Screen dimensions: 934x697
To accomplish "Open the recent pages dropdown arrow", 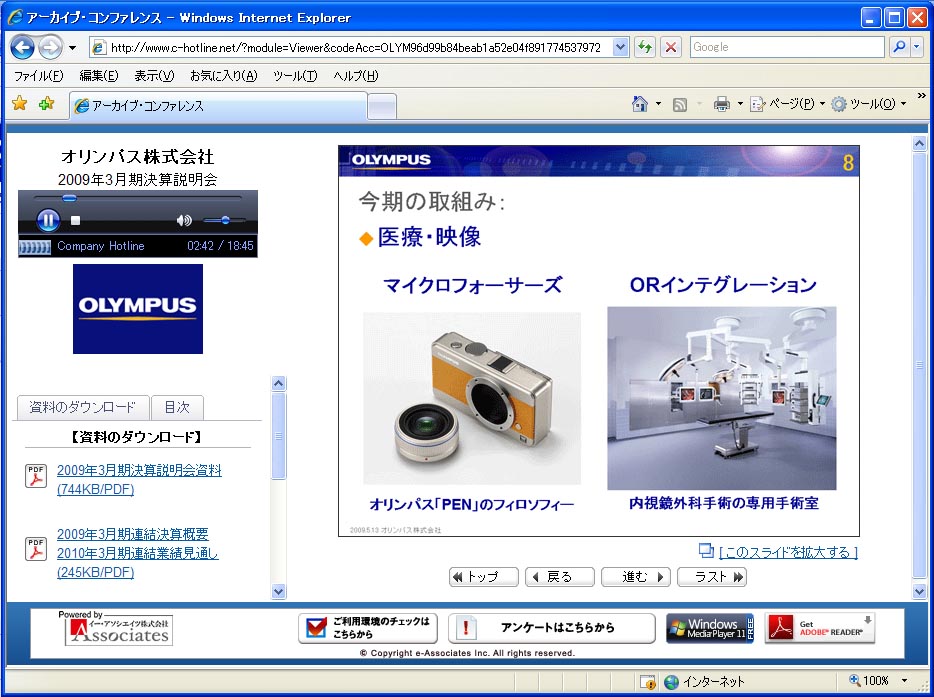I will (x=73, y=48).
